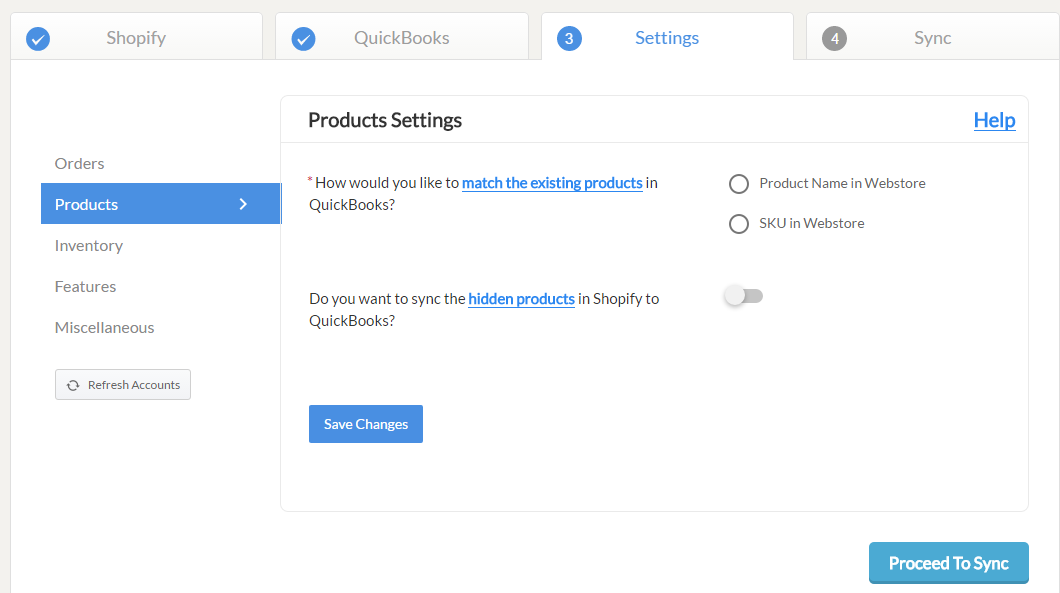Screen dimensions: 1060x593
Task: Select Product Name in Webstore option
Action: pyautogui.click(x=739, y=184)
